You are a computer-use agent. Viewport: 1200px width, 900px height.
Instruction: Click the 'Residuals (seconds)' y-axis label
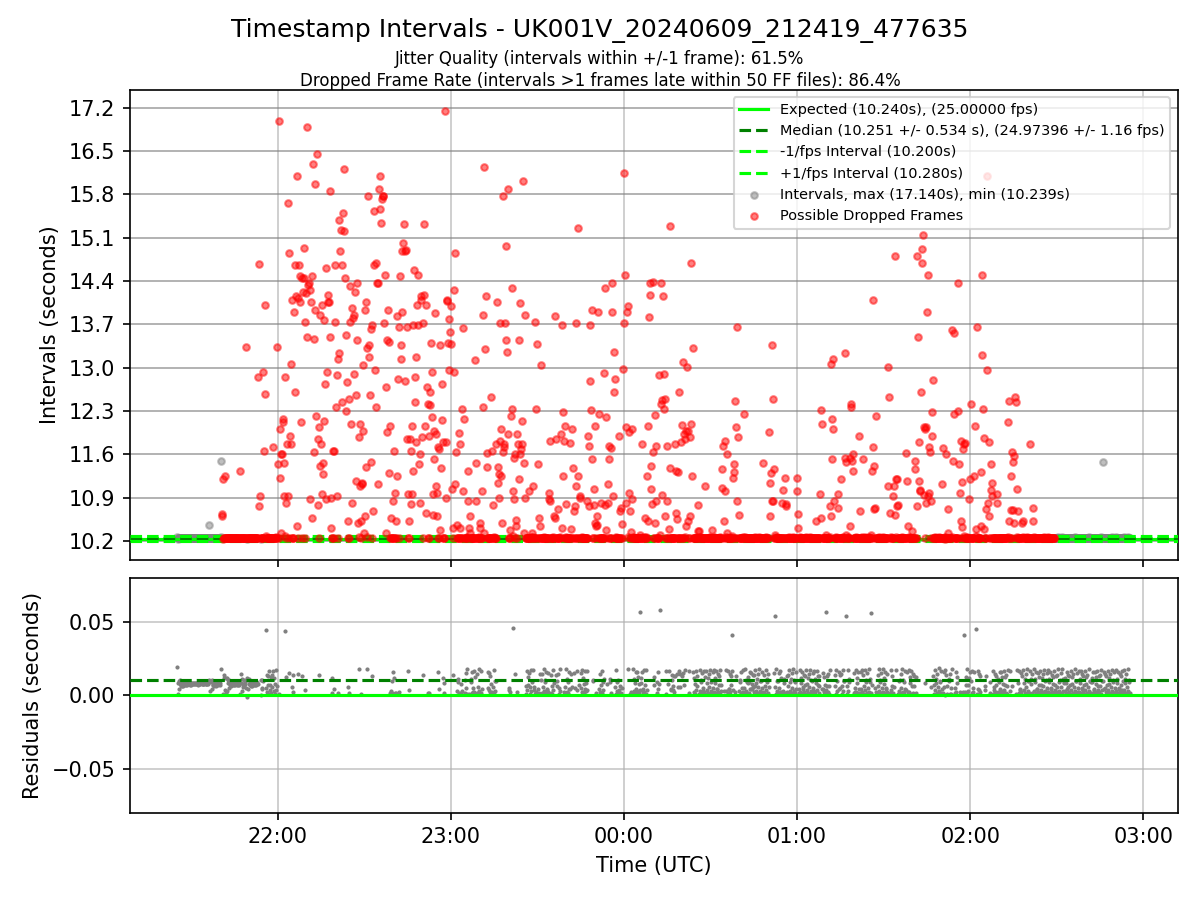(31, 696)
